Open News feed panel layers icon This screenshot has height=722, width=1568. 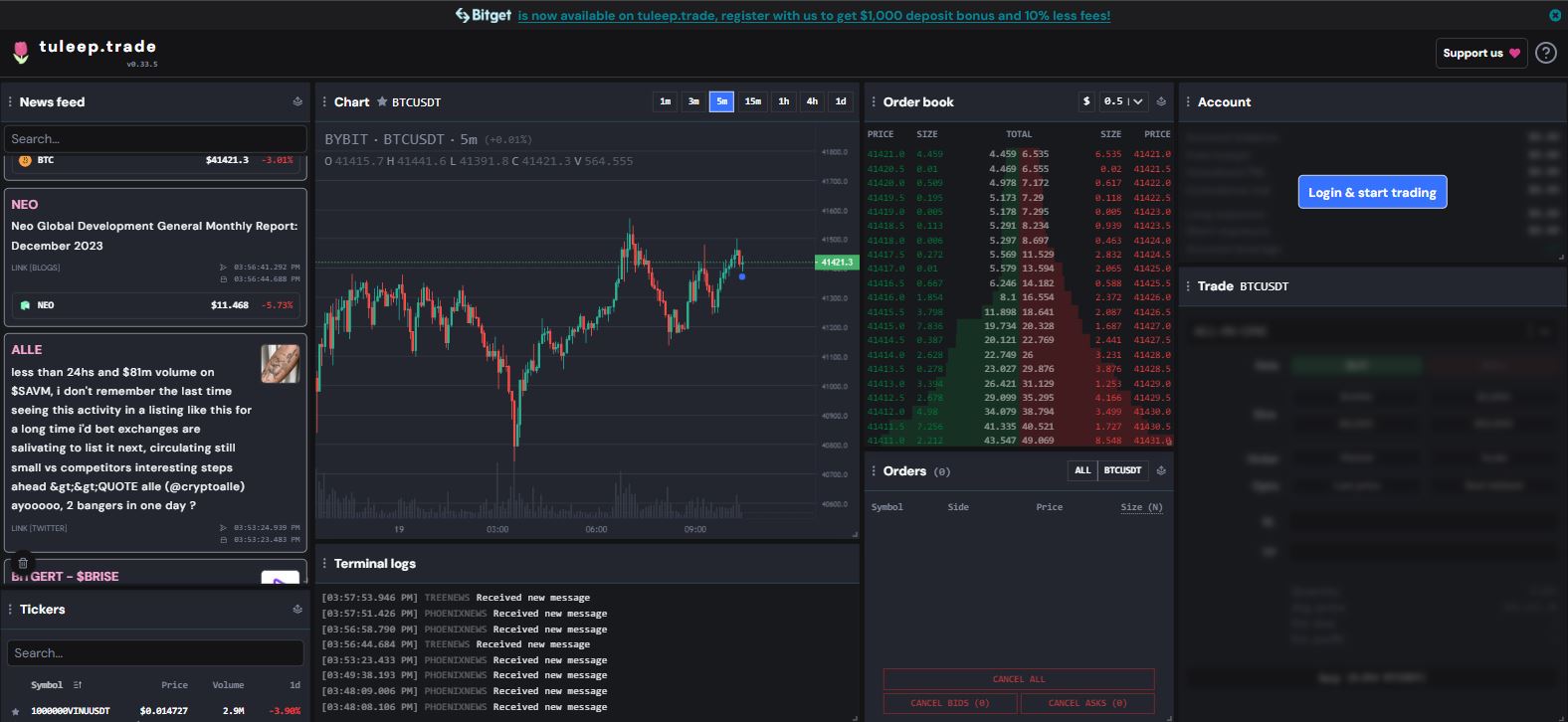click(297, 101)
